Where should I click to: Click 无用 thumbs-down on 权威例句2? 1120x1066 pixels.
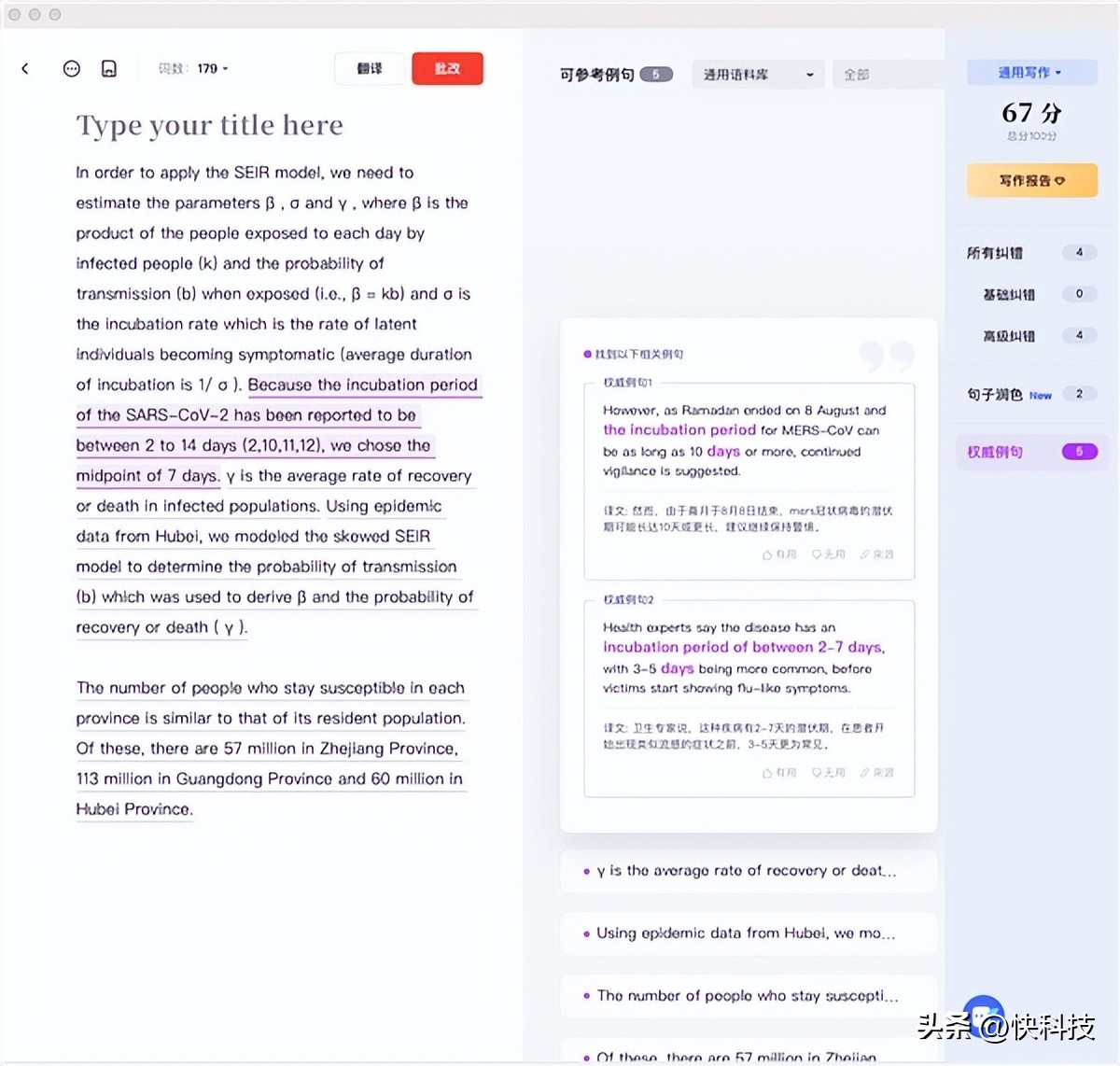click(829, 772)
